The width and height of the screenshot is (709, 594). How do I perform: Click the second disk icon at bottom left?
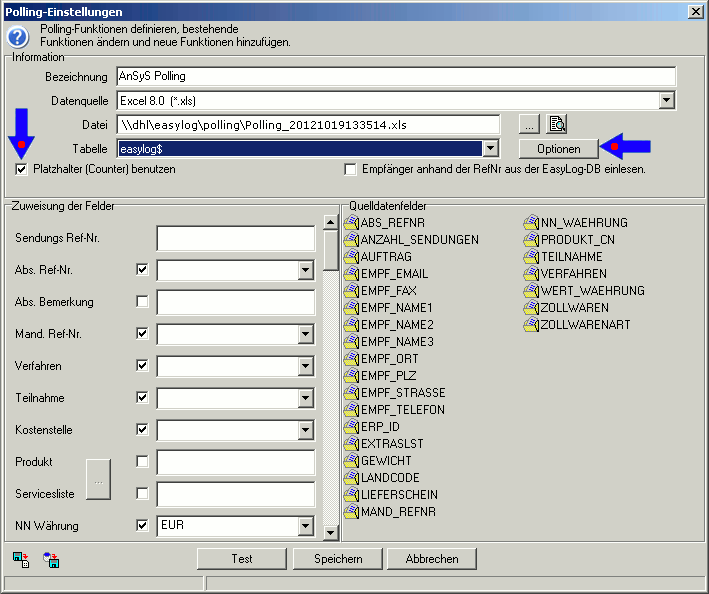pos(51,559)
